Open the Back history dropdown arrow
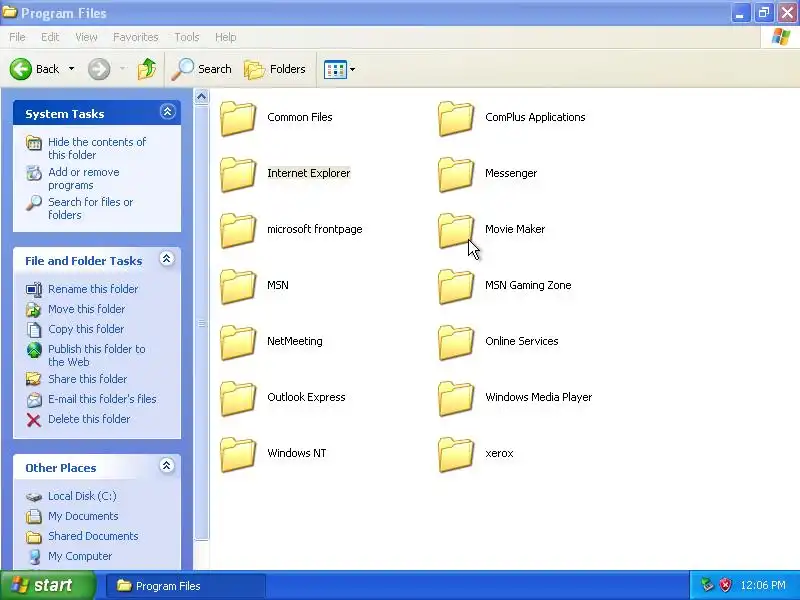The image size is (800, 600). (x=71, y=69)
